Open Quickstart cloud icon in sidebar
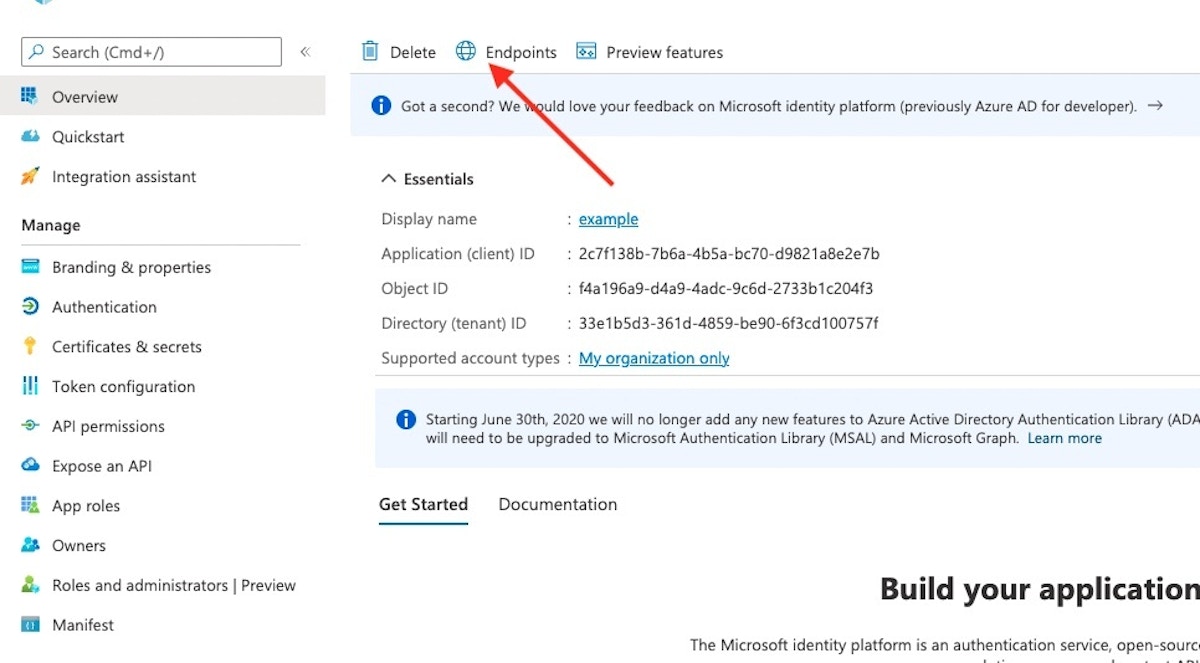Image resolution: width=1200 pixels, height=663 pixels. (31, 137)
